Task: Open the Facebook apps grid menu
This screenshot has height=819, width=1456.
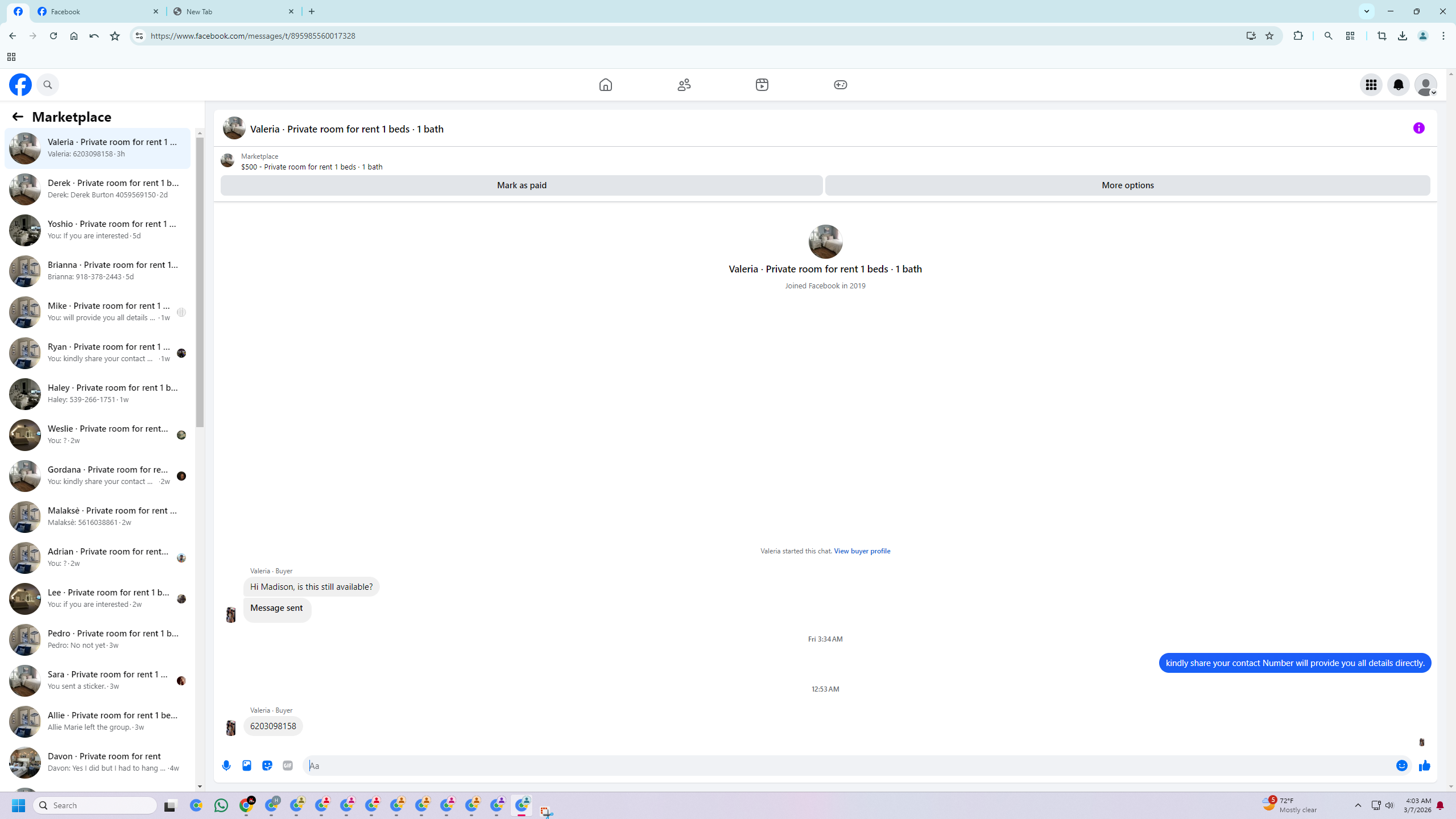Action: [x=1371, y=85]
